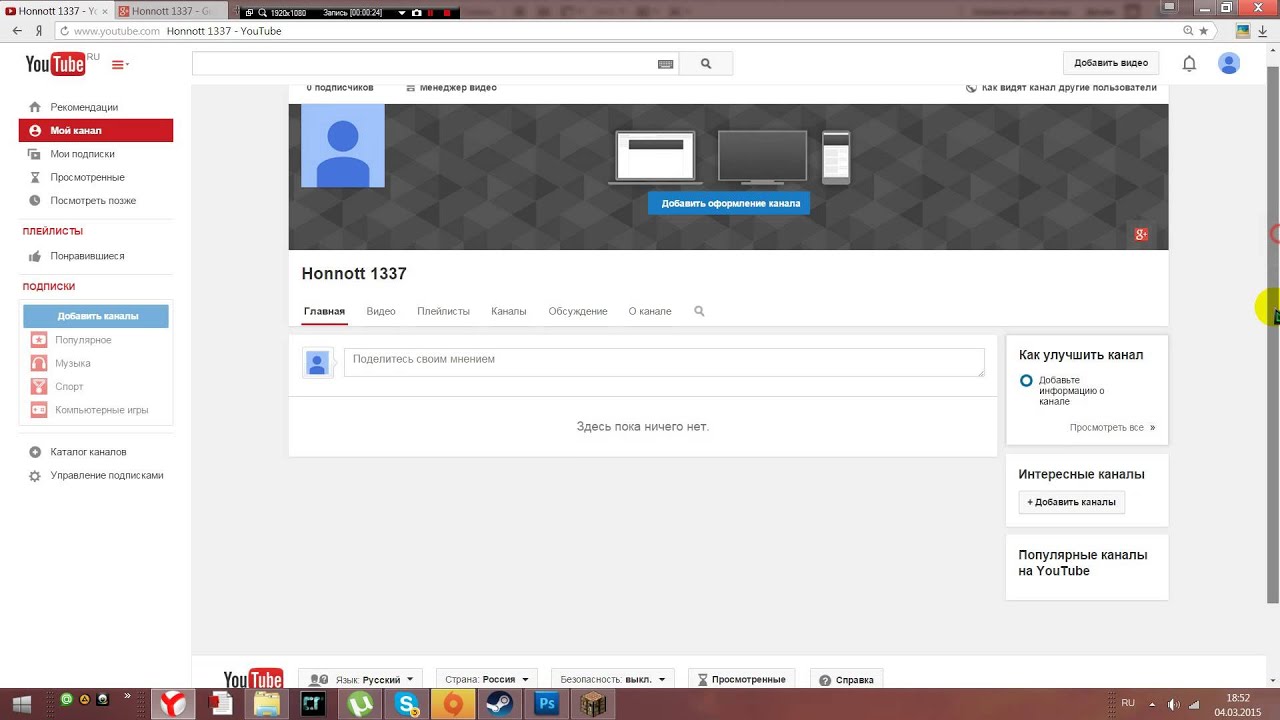Image resolution: width=1280 pixels, height=720 pixels.
Task: Switch to the 'Видео' tab
Action: tap(381, 311)
